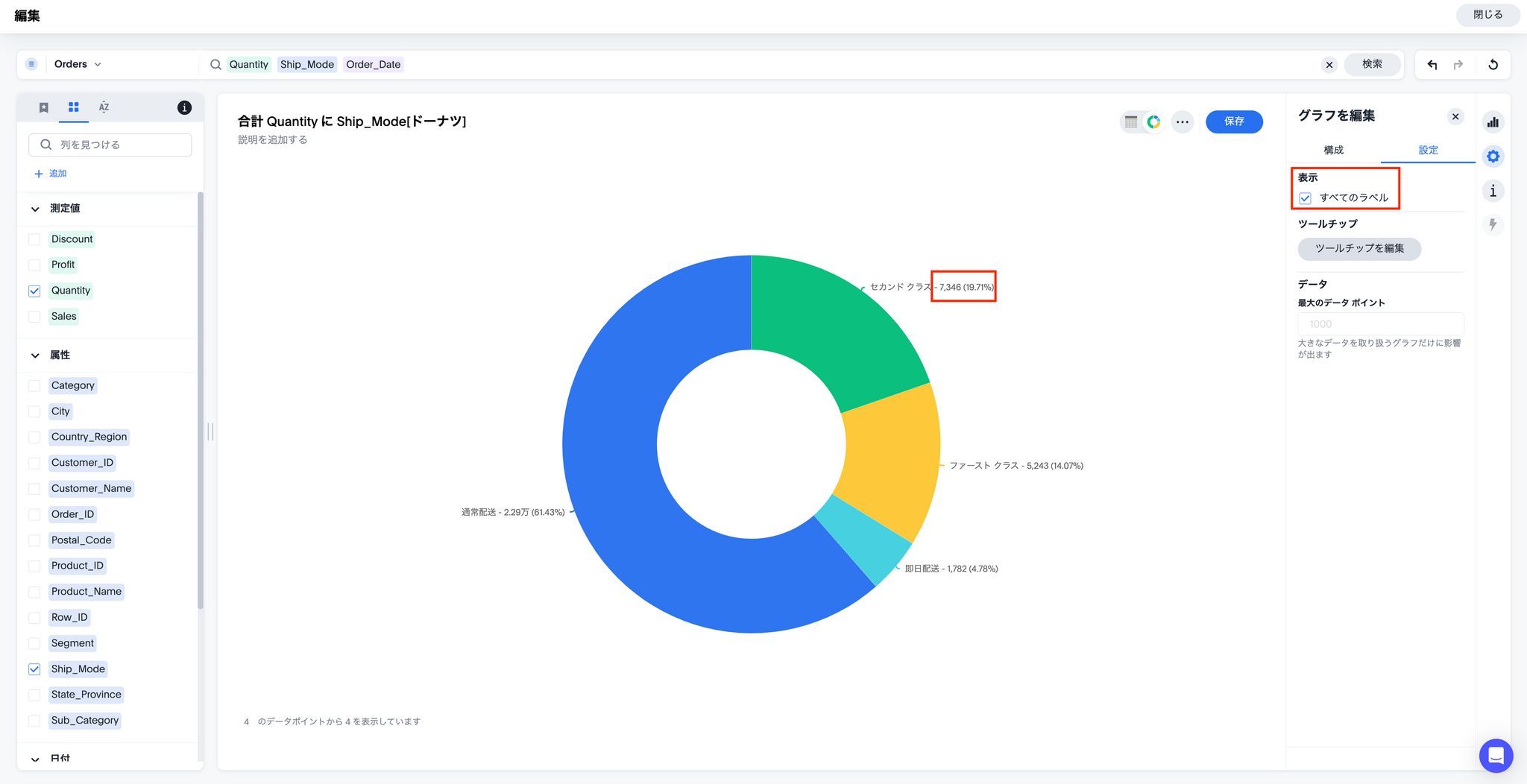Click ツールチップを編集 button
1527x784 pixels.
(x=1359, y=249)
